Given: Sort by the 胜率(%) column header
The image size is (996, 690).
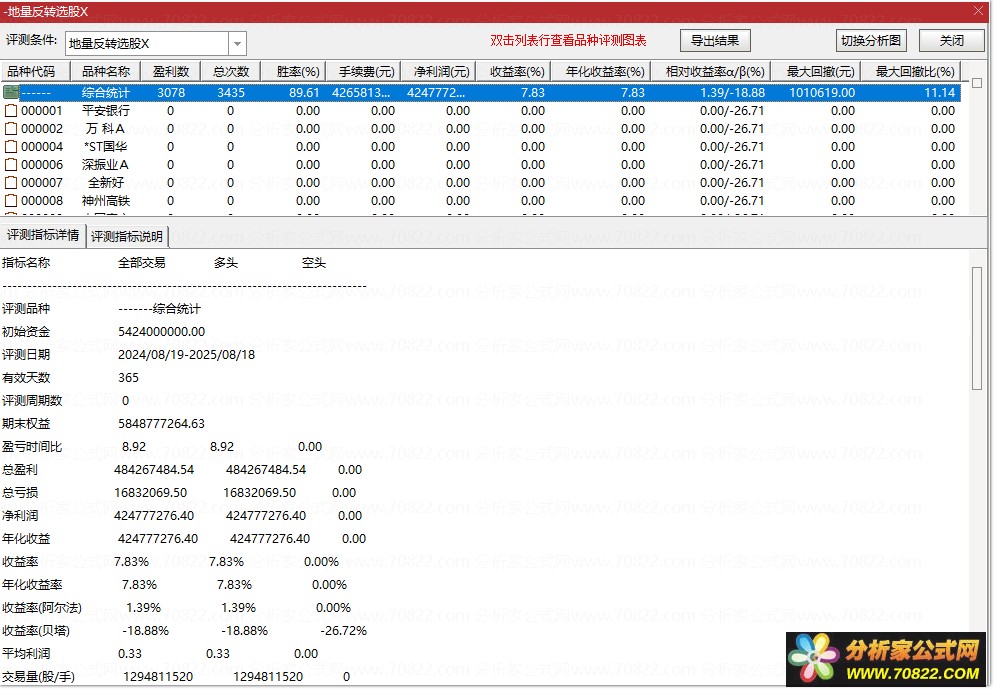Looking at the screenshot, I should click(298, 72).
